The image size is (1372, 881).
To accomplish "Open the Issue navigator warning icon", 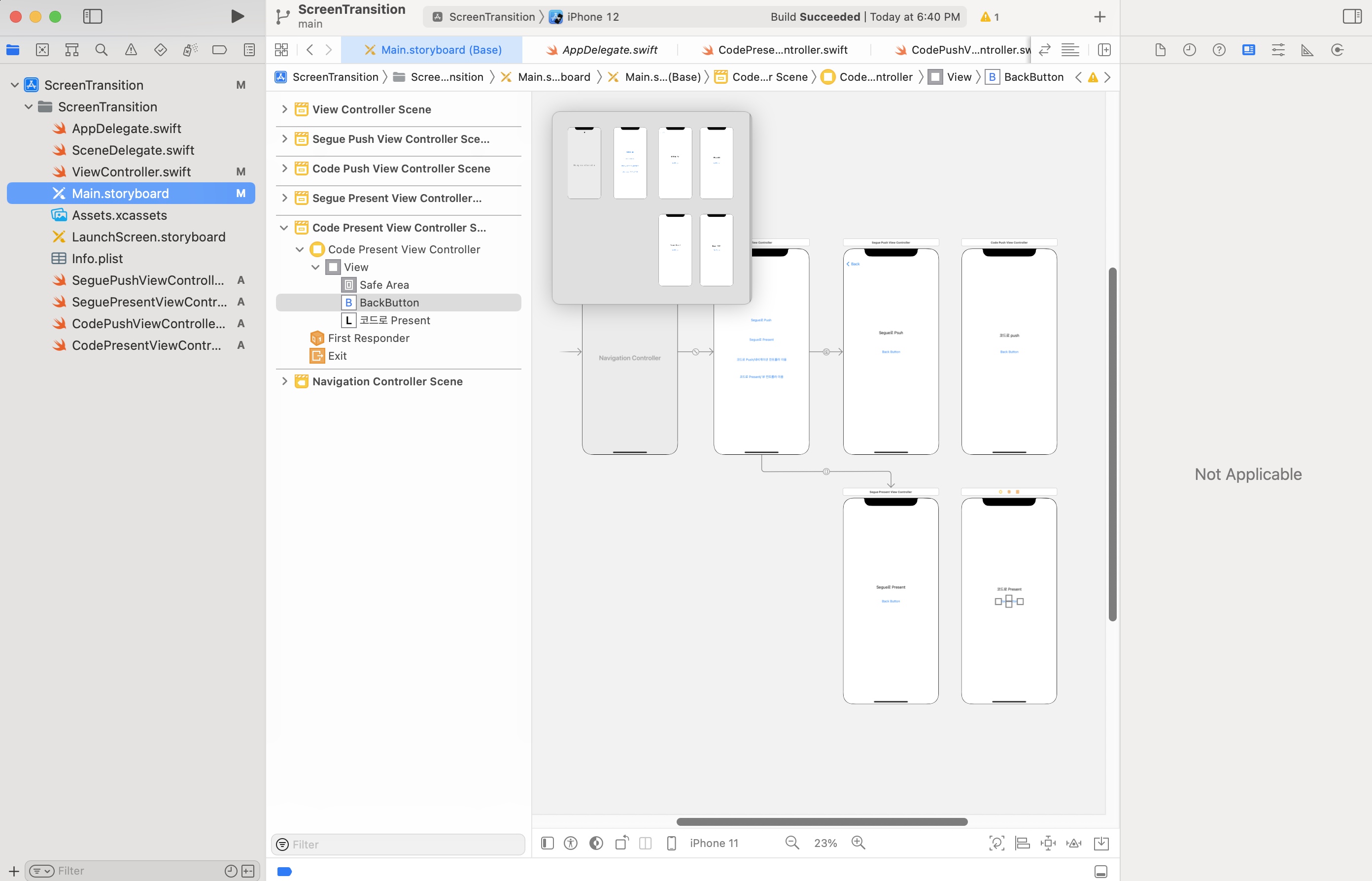I will (x=131, y=50).
